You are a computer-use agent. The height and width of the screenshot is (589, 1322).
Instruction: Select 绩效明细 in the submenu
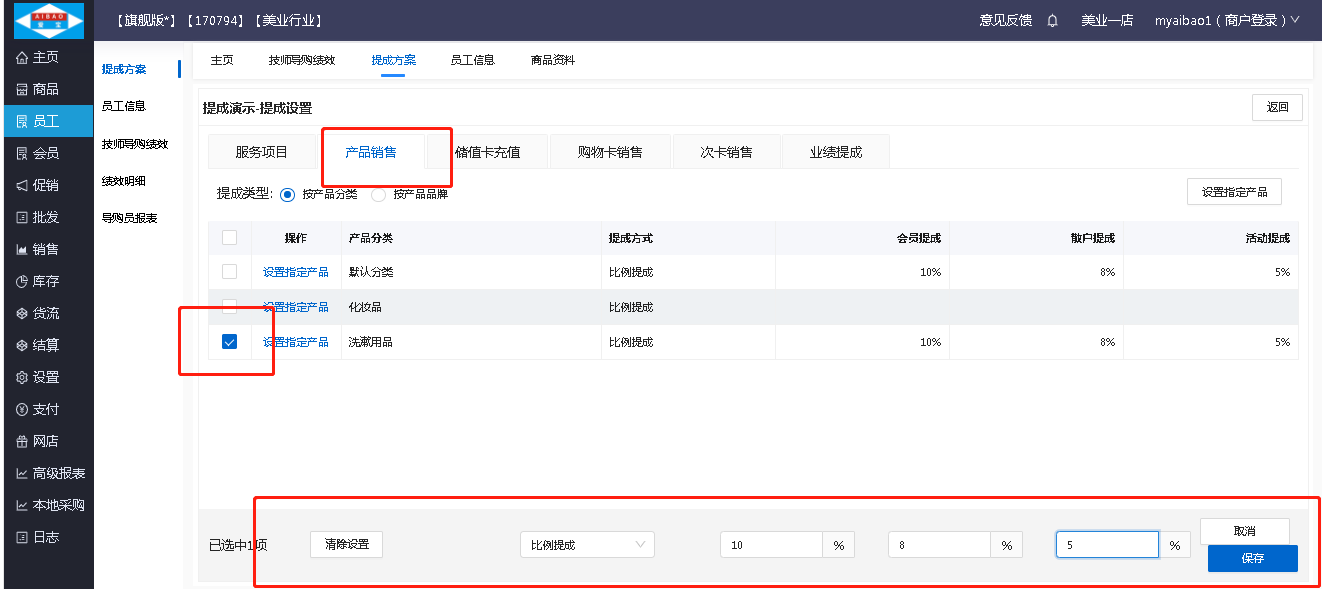(124, 181)
